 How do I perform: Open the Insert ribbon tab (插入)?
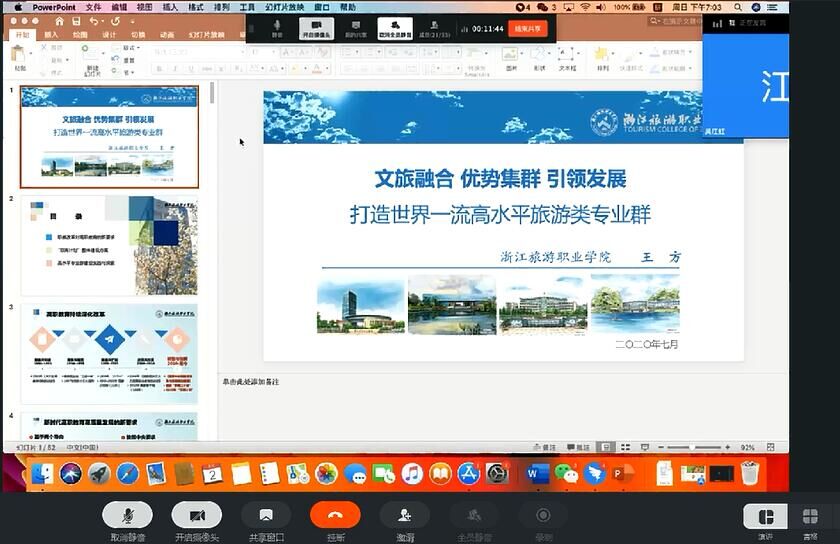pos(51,34)
